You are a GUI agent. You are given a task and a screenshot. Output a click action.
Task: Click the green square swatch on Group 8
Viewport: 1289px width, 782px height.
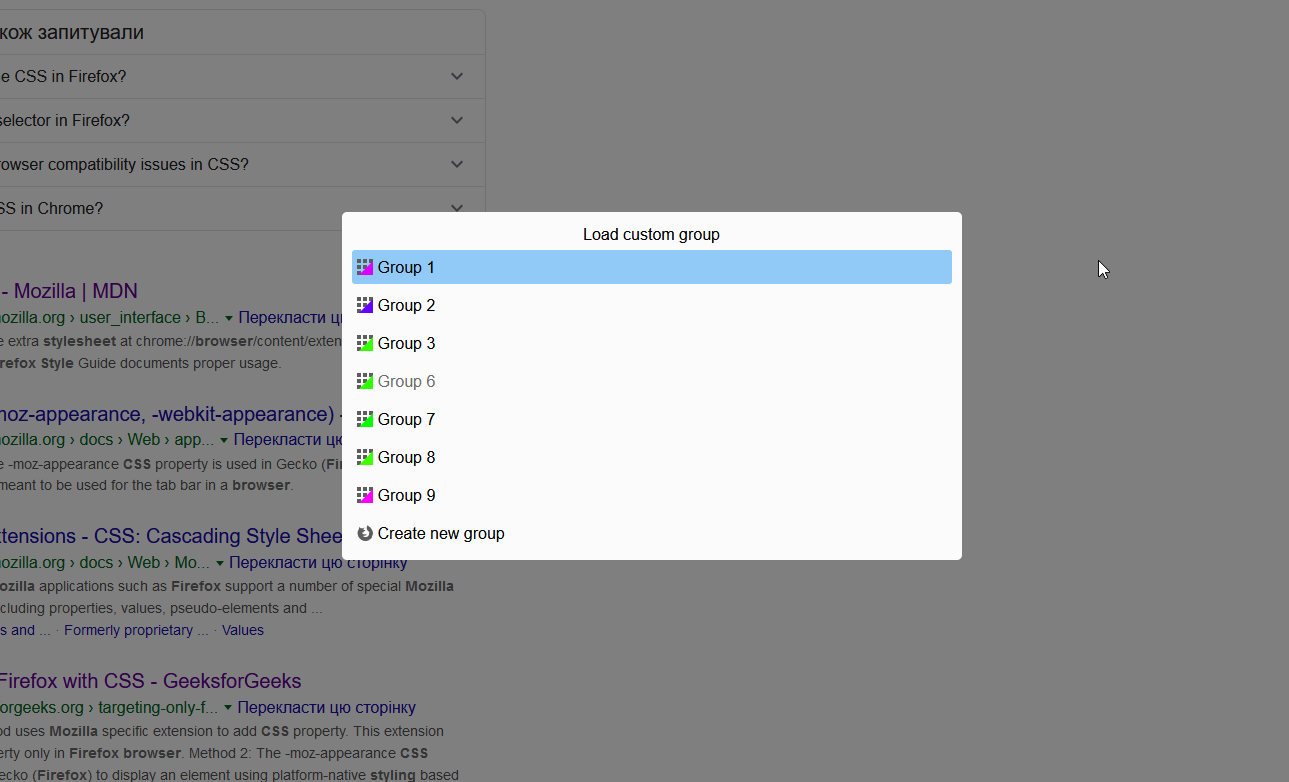point(364,457)
